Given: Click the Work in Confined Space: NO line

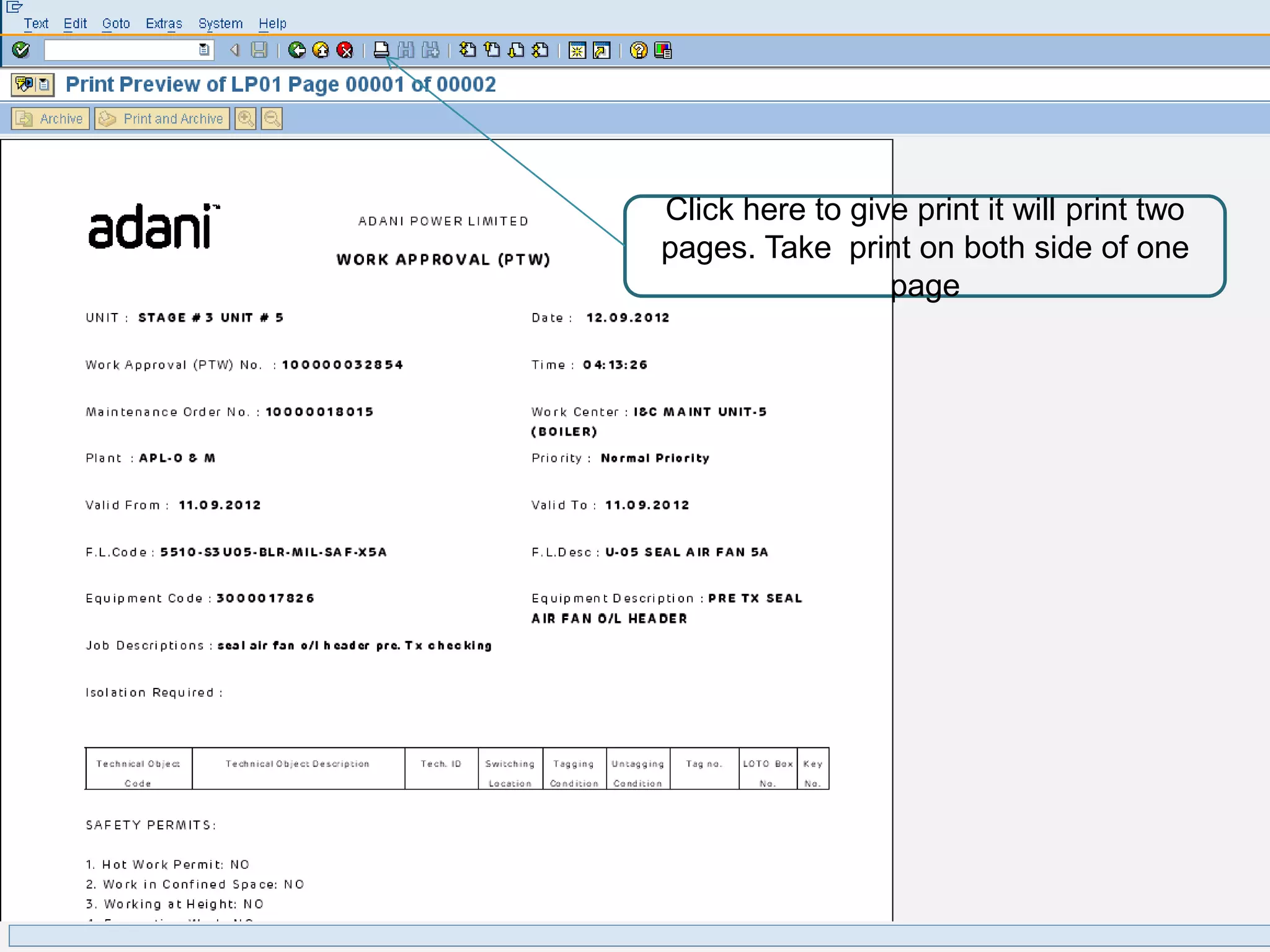Looking at the screenshot, I should (x=195, y=884).
